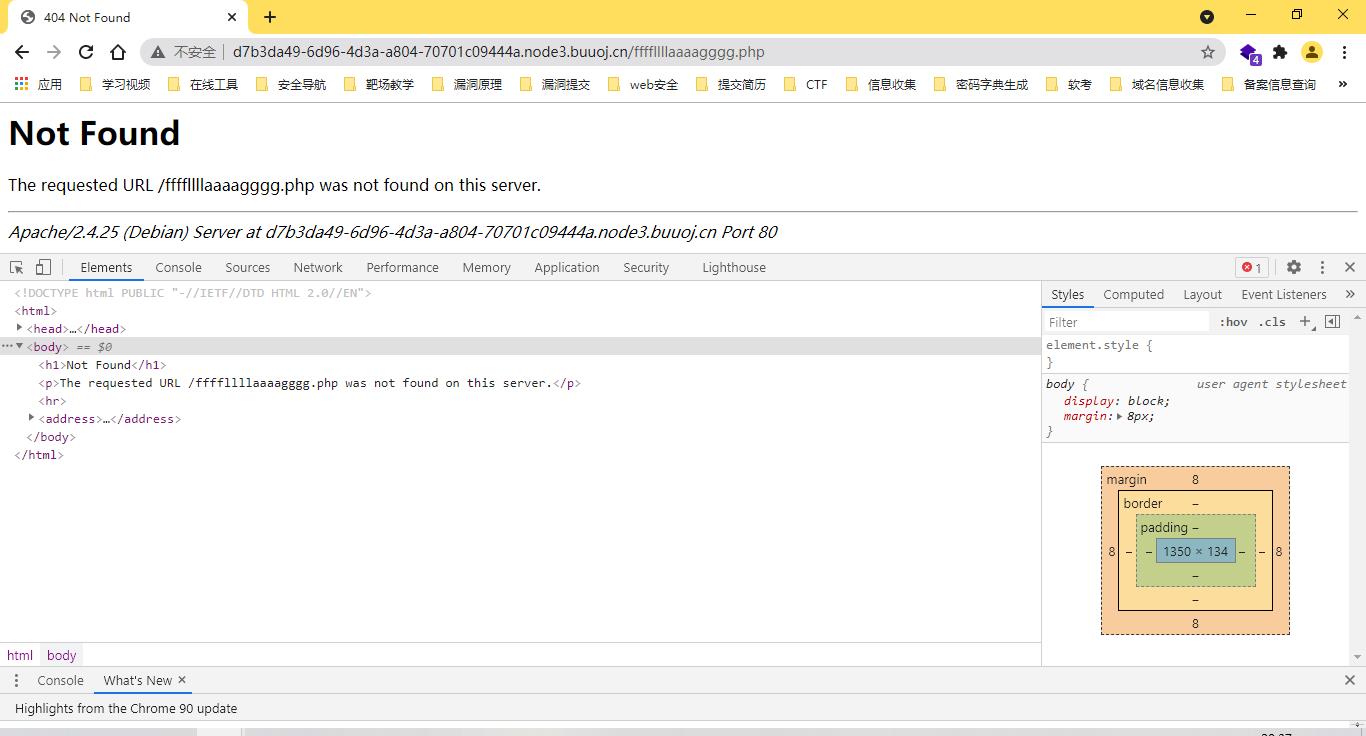Viewport: 1366px width, 736px height.
Task: Open the actions ellipsis beside body node
Action: 6,346
